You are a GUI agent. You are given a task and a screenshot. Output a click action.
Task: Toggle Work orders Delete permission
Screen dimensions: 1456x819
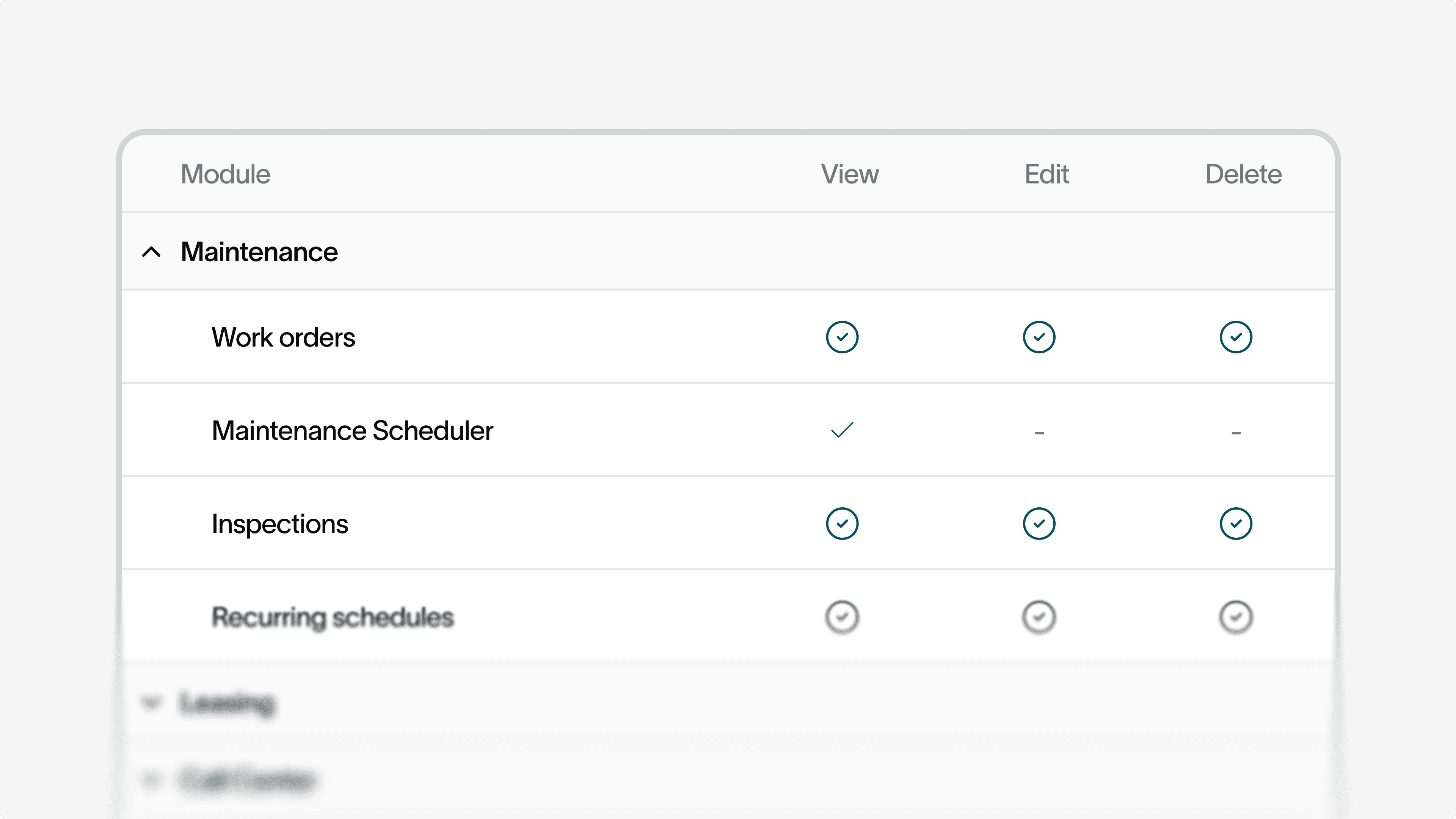click(x=1236, y=337)
